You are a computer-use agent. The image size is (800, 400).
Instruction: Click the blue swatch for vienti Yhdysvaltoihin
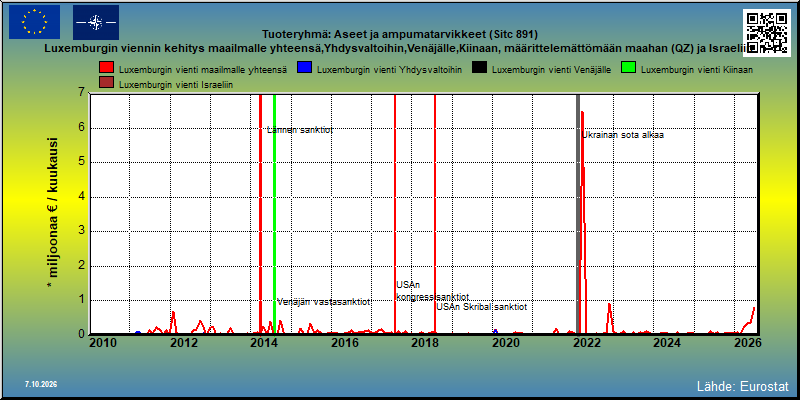306,69
